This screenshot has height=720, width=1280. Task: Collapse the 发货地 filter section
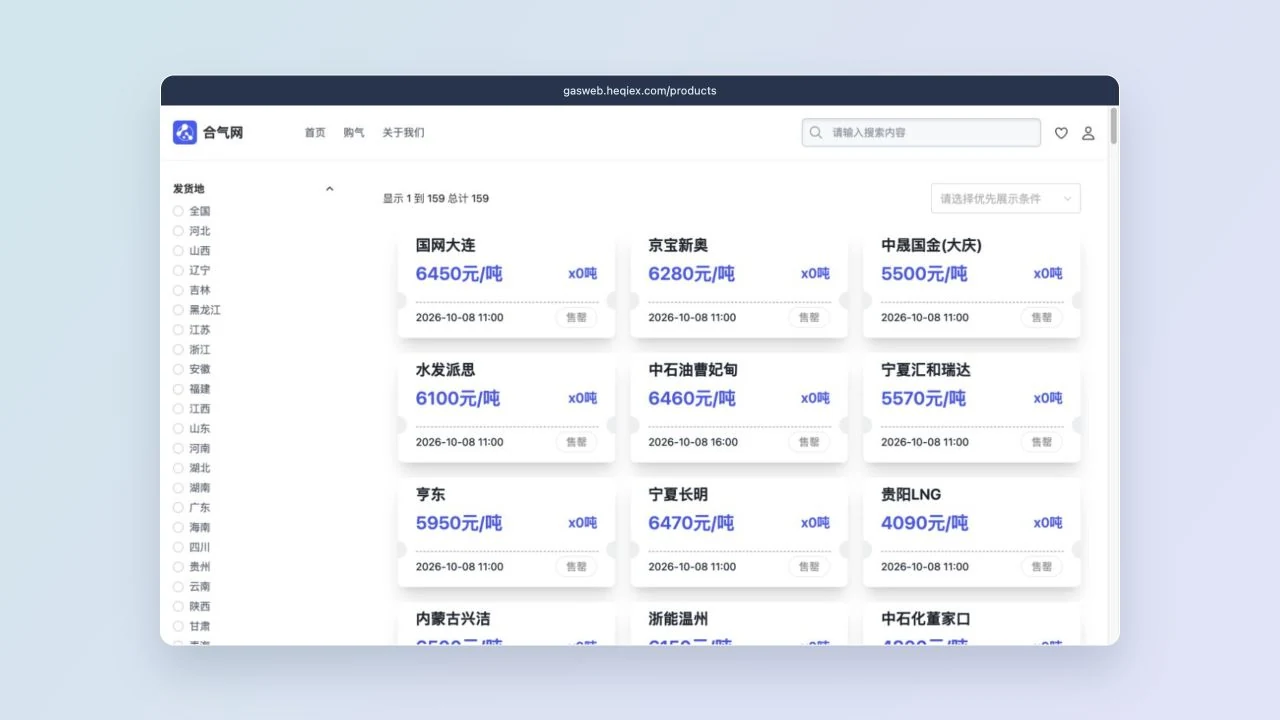[x=329, y=188]
